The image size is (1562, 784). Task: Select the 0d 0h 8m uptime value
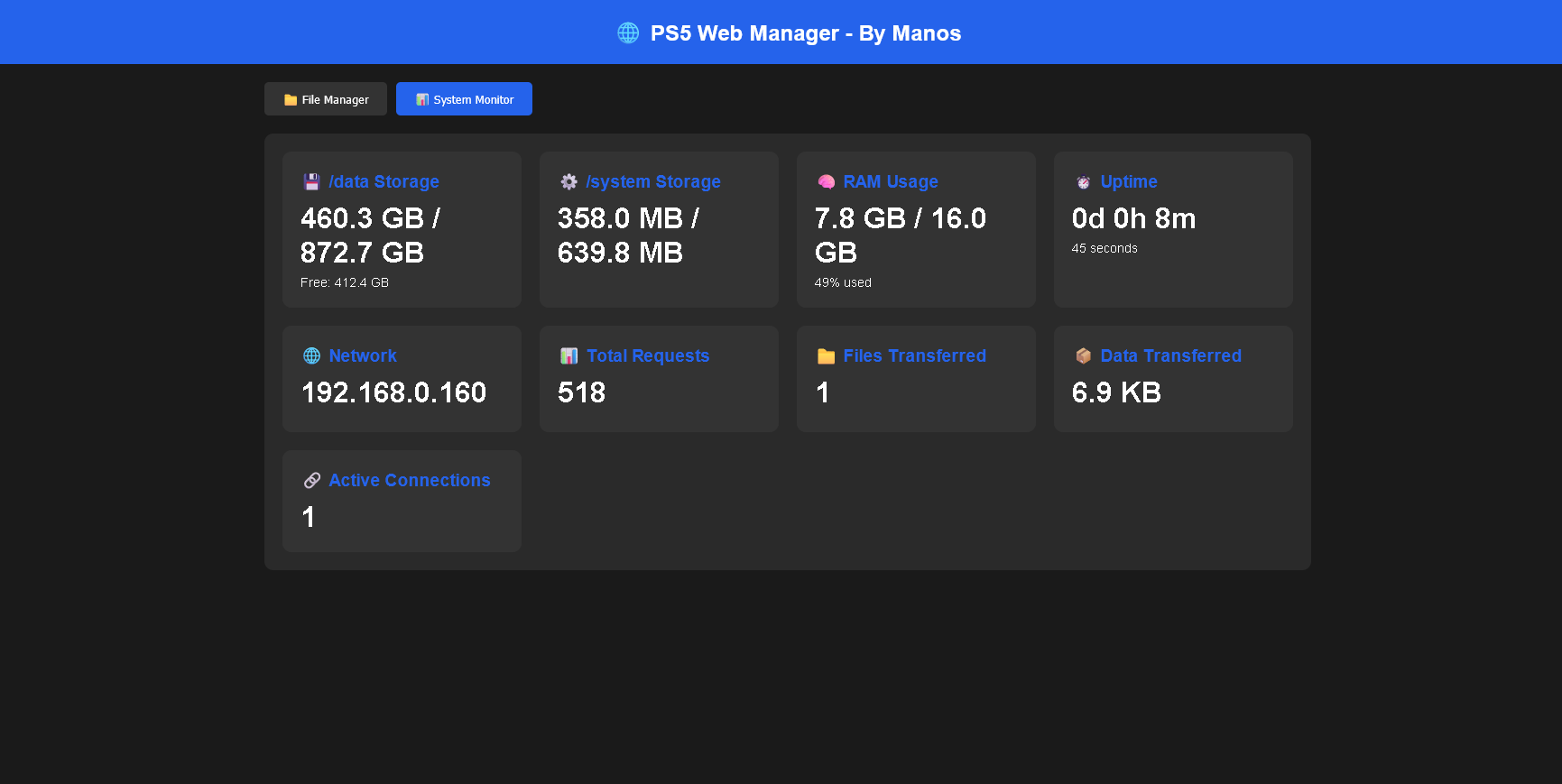pyautogui.click(x=1134, y=219)
